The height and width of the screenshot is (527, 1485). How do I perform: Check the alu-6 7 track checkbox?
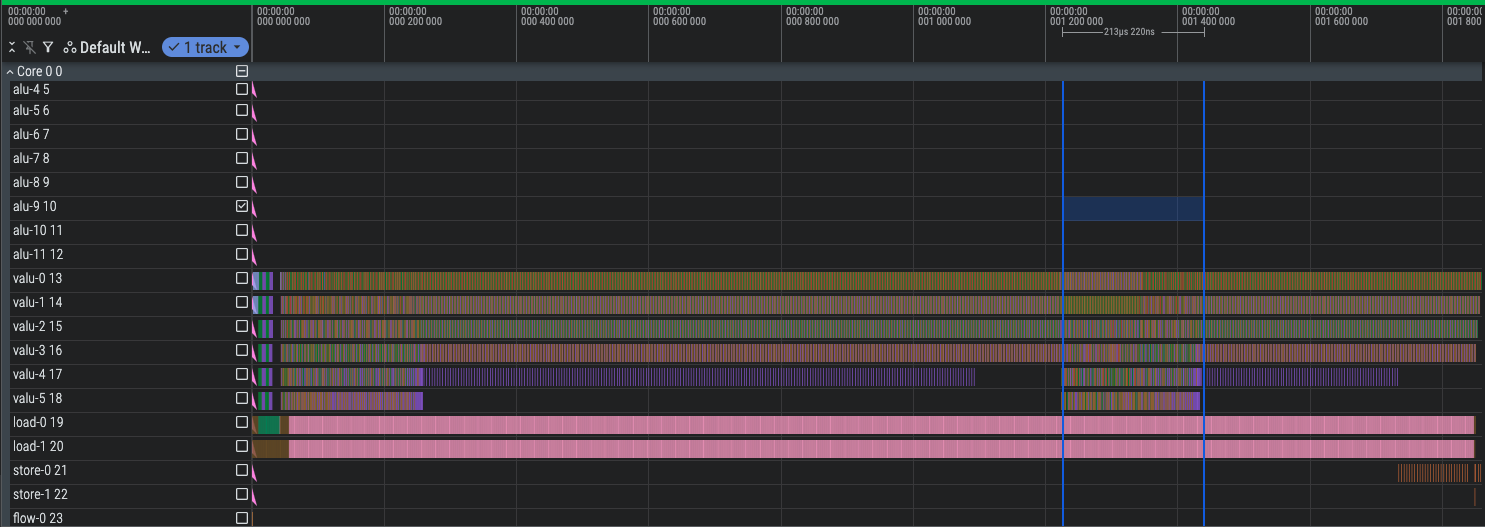pyautogui.click(x=241, y=134)
